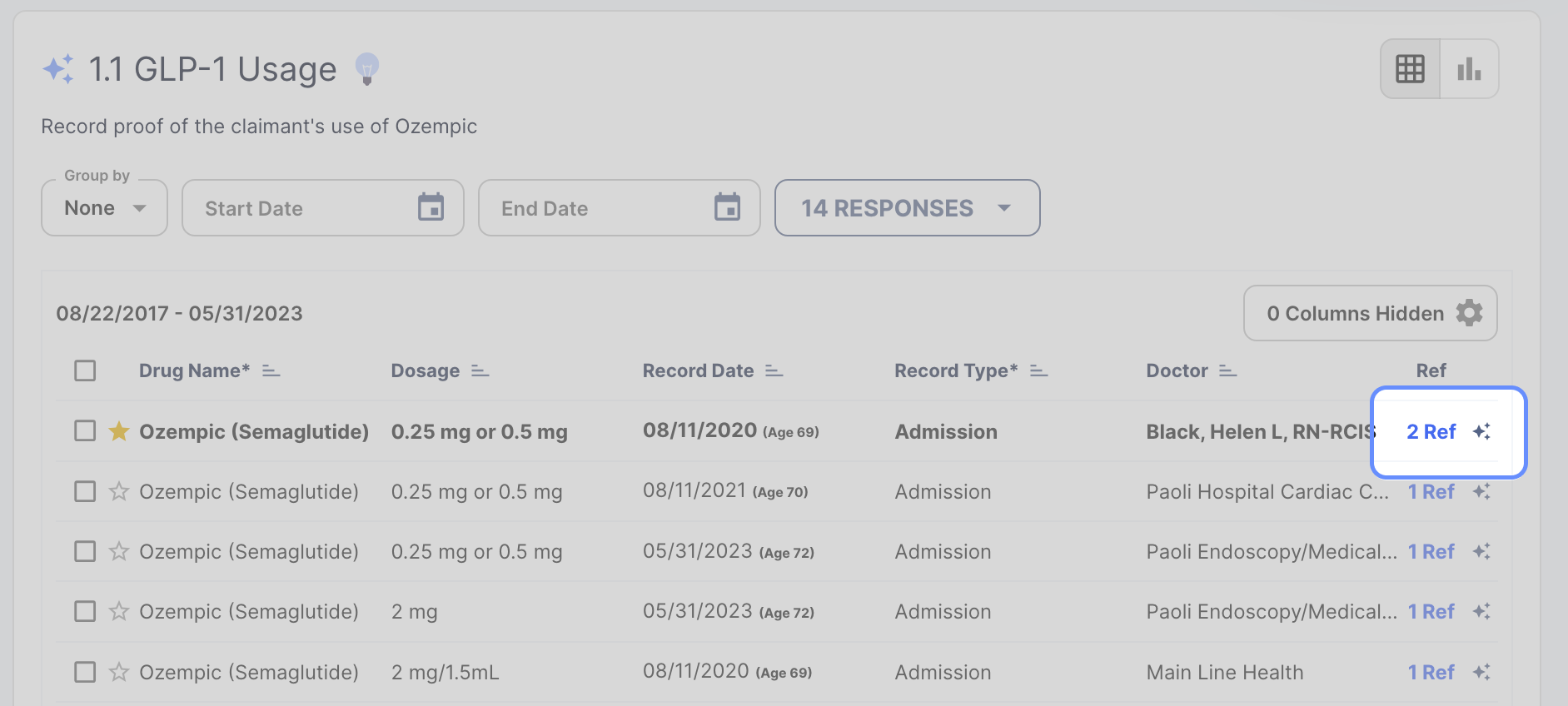The image size is (1568, 706).
Task: Check the Paoli Hospital Cardiac row checkbox
Action: point(85,491)
